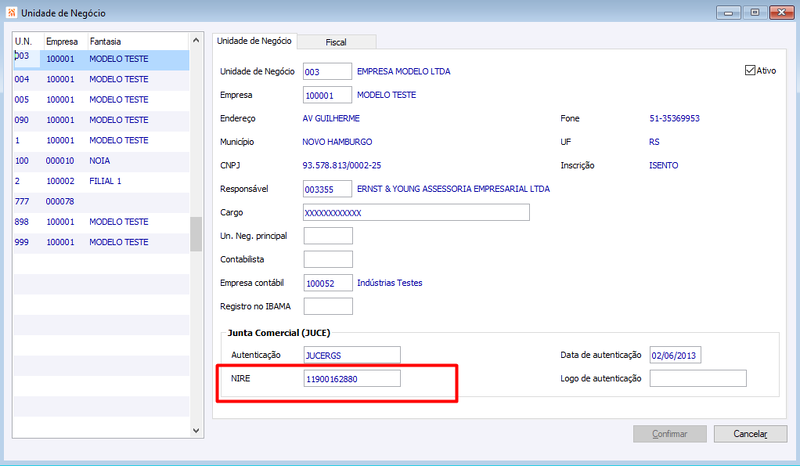This screenshot has width=800, height=466.
Task: Click the Contabilista input field
Action: tap(328, 259)
